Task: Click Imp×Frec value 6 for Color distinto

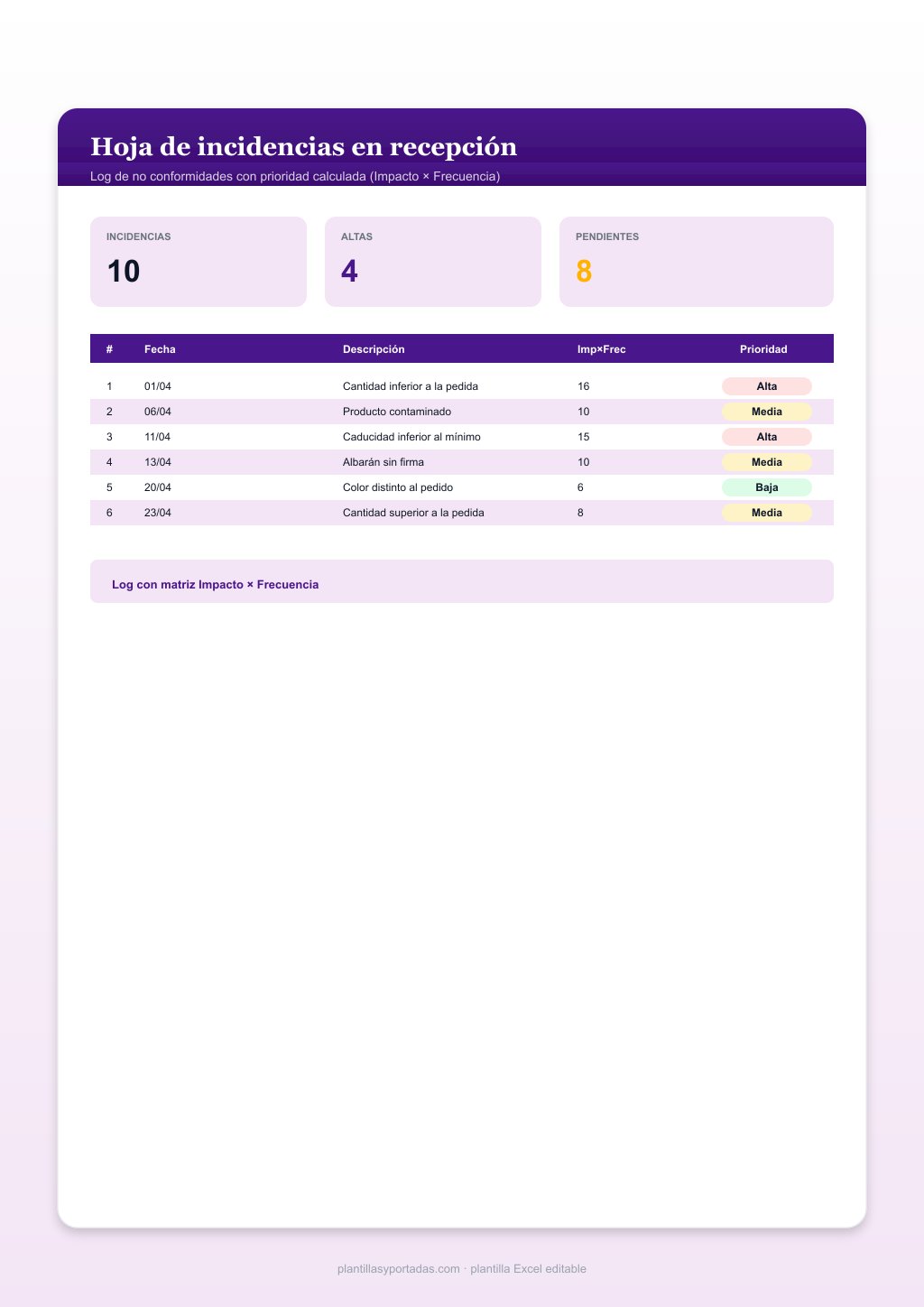Action: click(x=580, y=487)
